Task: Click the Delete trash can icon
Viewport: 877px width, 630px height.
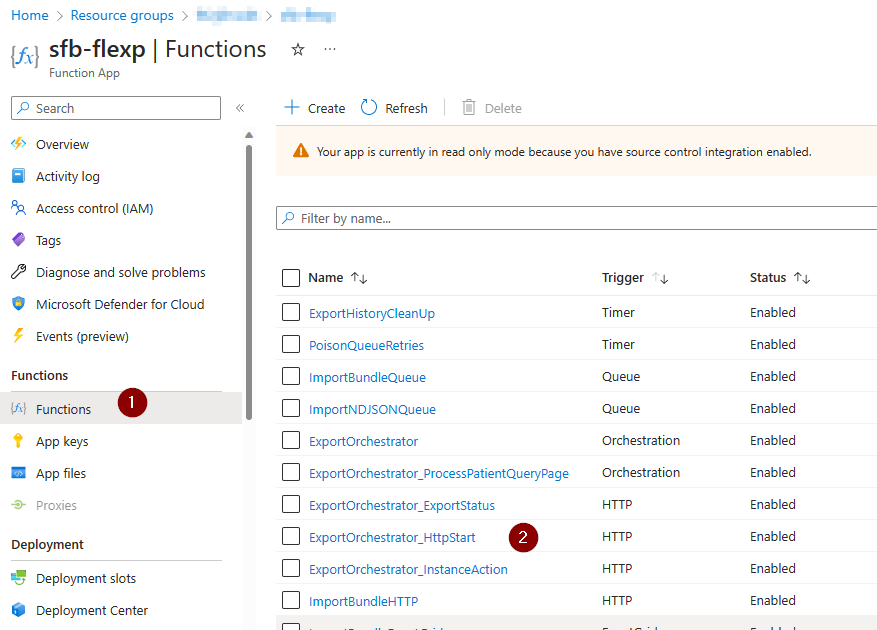Action: click(x=469, y=107)
